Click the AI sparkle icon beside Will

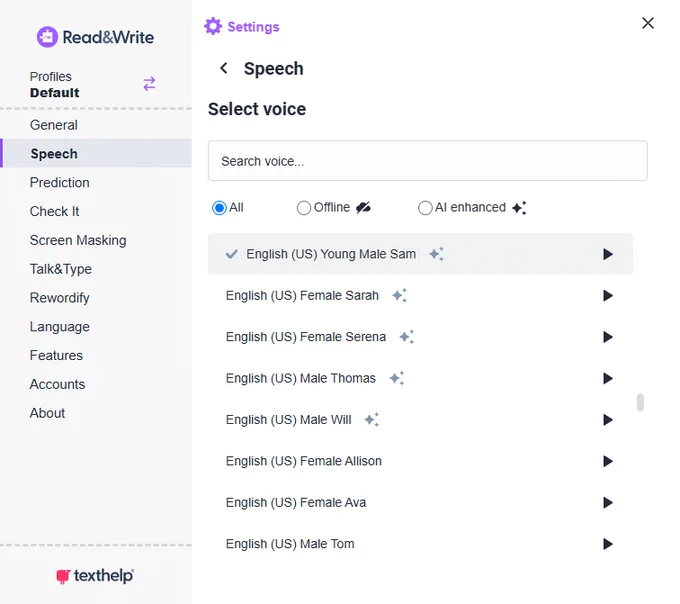coord(372,419)
